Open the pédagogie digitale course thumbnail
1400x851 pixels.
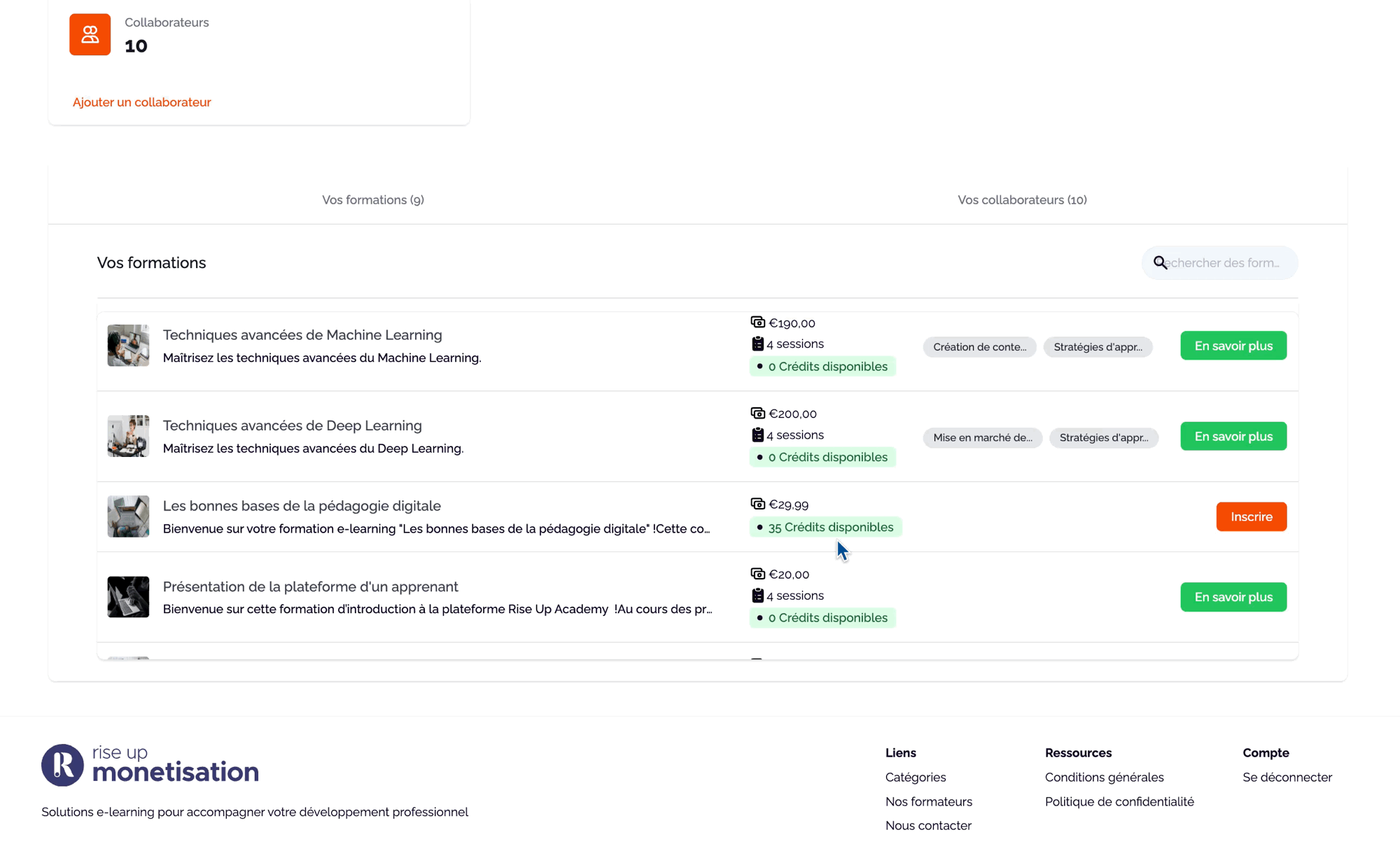pyautogui.click(x=128, y=516)
